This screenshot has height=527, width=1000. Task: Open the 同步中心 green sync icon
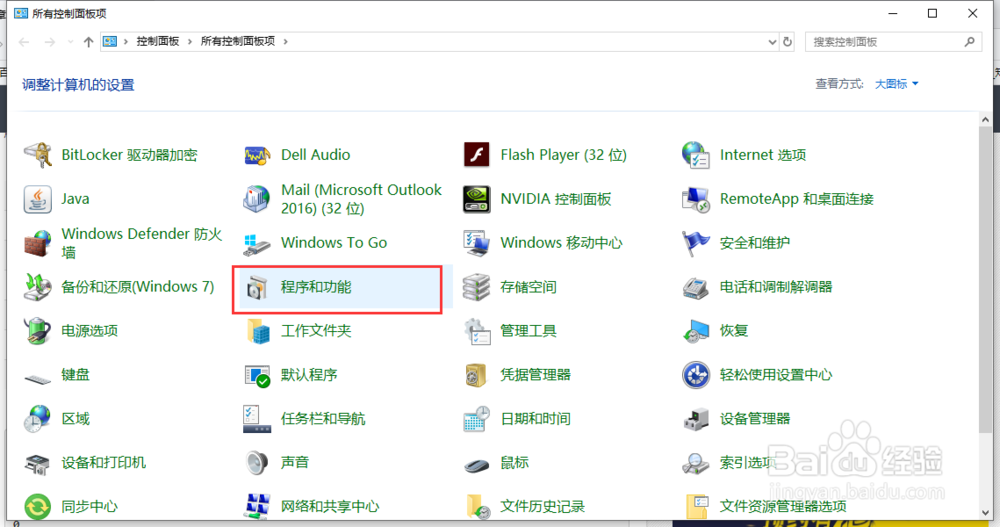pyautogui.click(x=38, y=507)
